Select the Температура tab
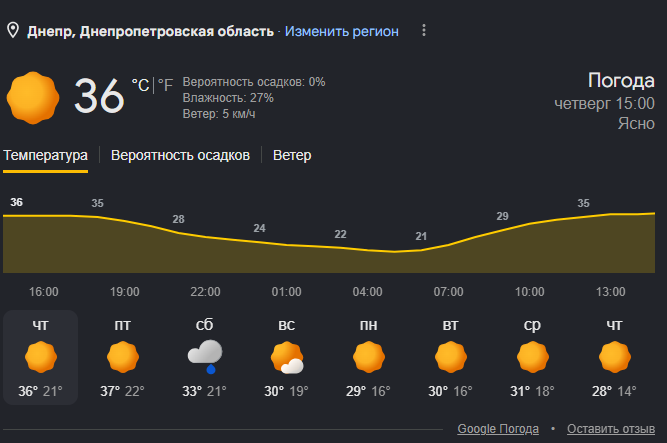This screenshot has width=667, height=443. click(46, 155)
